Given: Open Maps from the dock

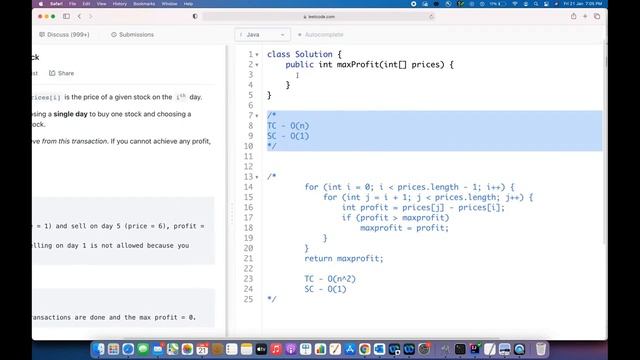Looking at the screenshot, I should 173,349.
